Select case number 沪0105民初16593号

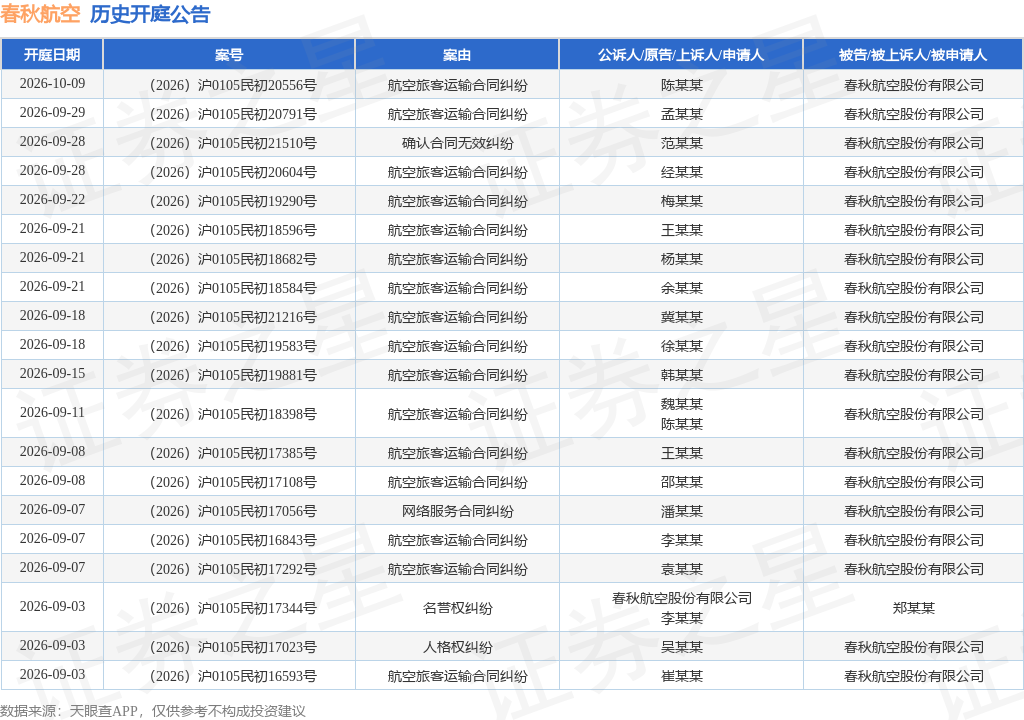coord(233,676)
